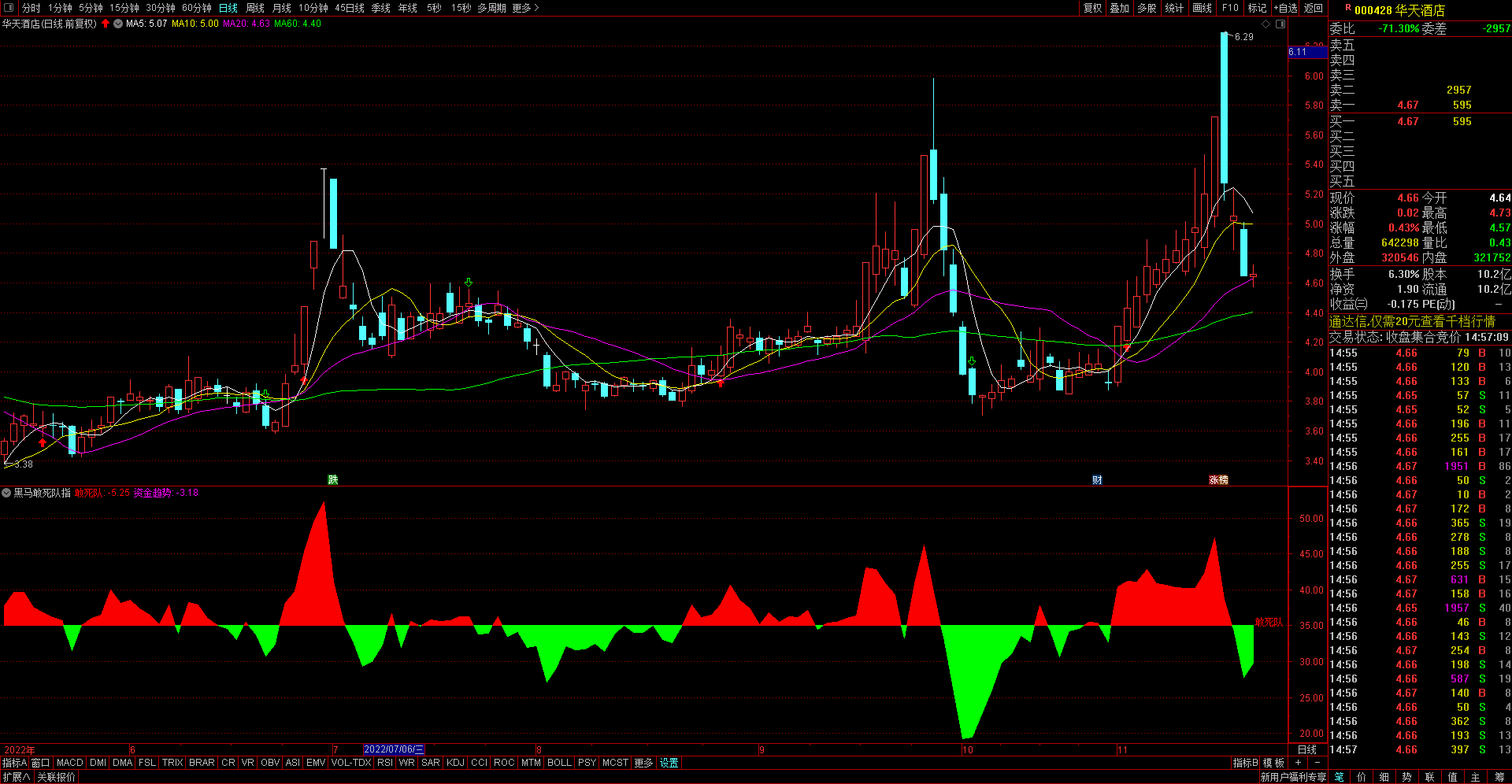
Task: Click the zoom-in plus button at bottom
Action: click(x=1298, y=763)
